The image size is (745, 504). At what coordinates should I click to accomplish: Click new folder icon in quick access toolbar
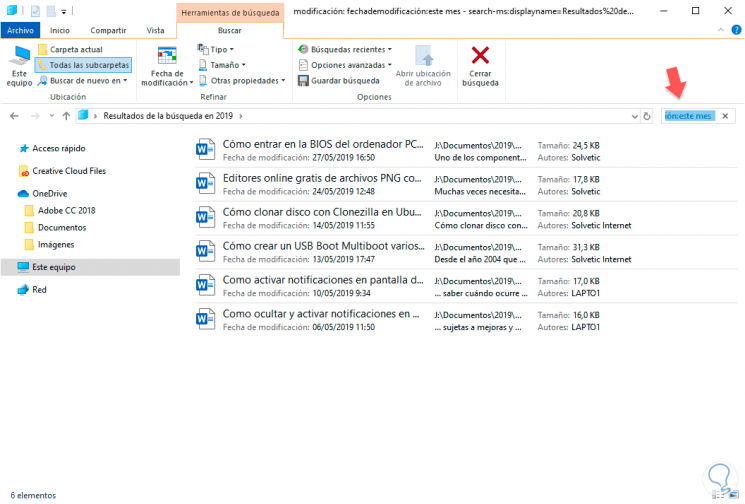point(51,10)
